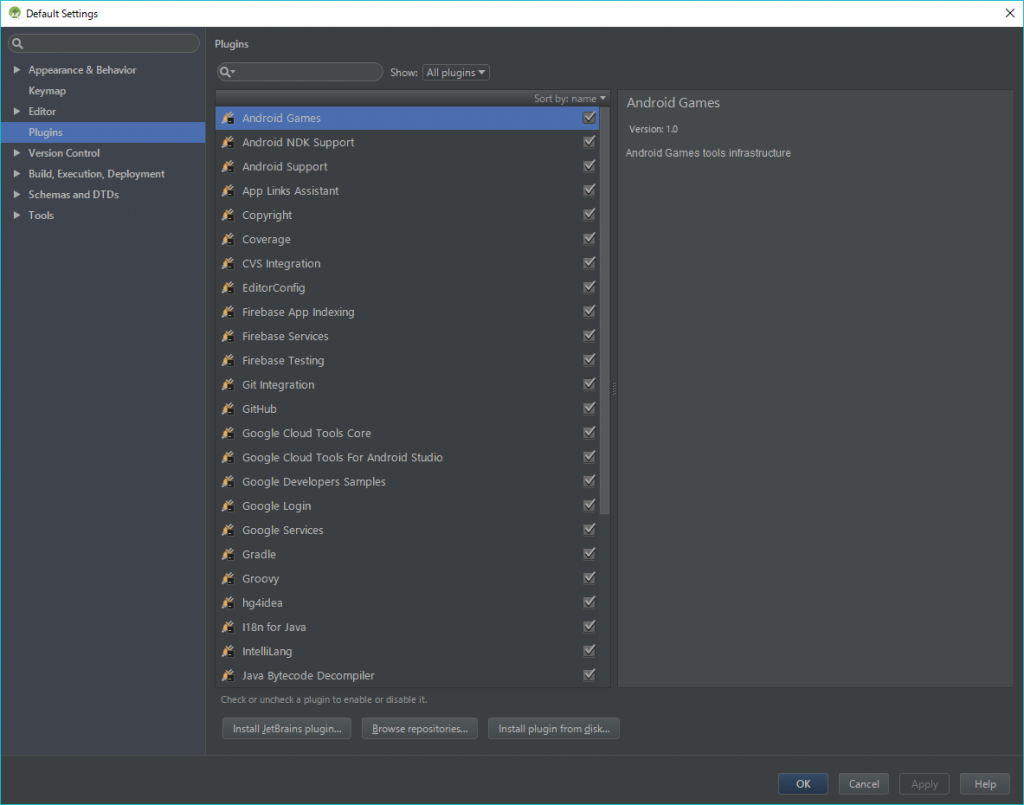This screenshot has height=805, width=1024.
Task: Click Install JetBrains plugin... button
Action: click(287, 729)
